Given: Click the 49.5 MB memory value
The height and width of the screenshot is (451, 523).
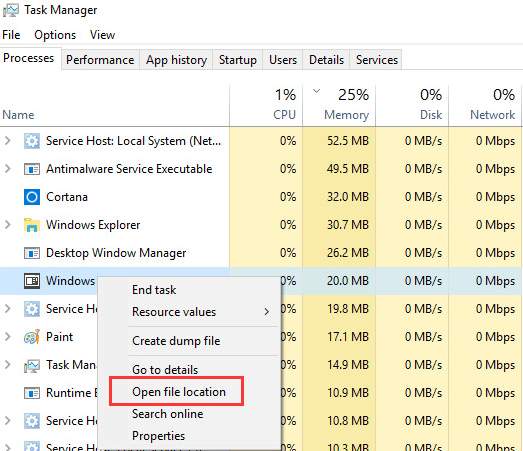Looking at the screenshot, I should (x=348, y=169).
